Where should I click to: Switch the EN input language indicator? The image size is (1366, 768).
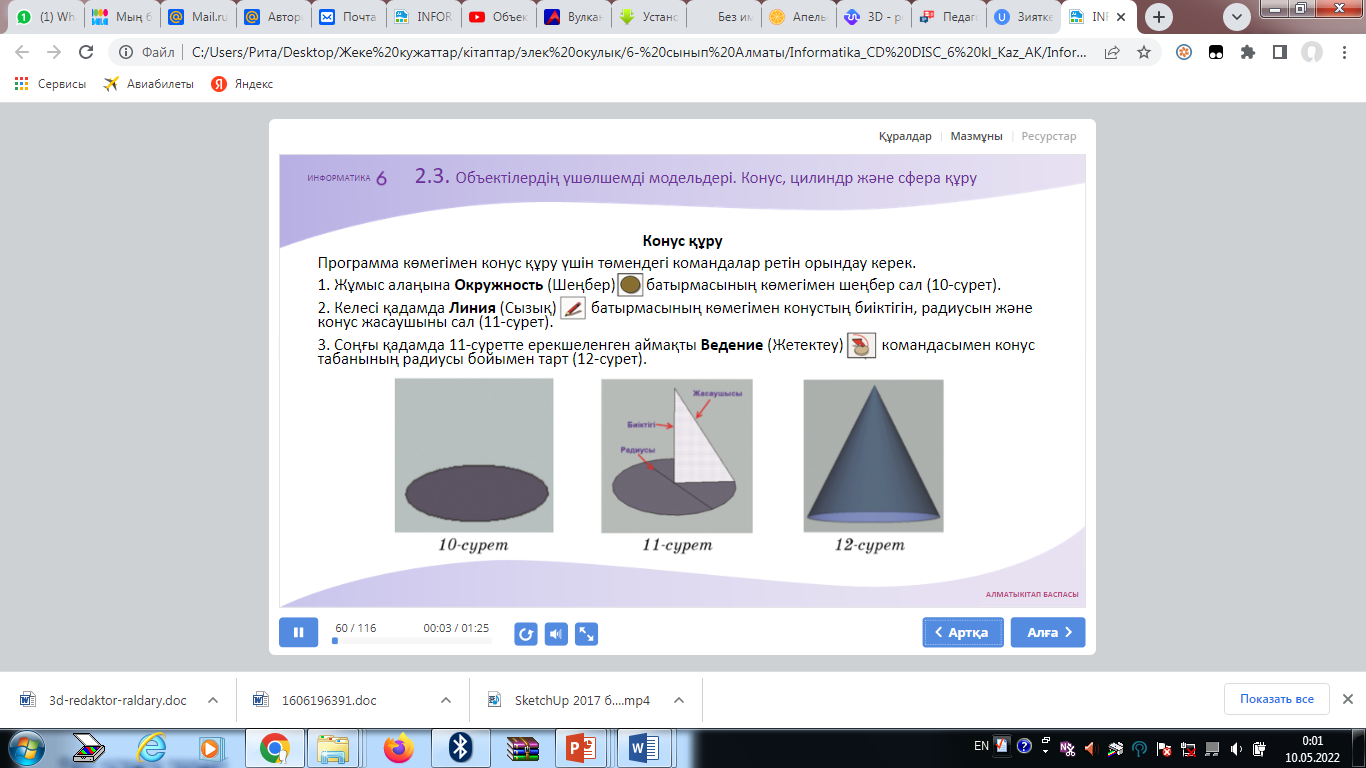(982, 746)
